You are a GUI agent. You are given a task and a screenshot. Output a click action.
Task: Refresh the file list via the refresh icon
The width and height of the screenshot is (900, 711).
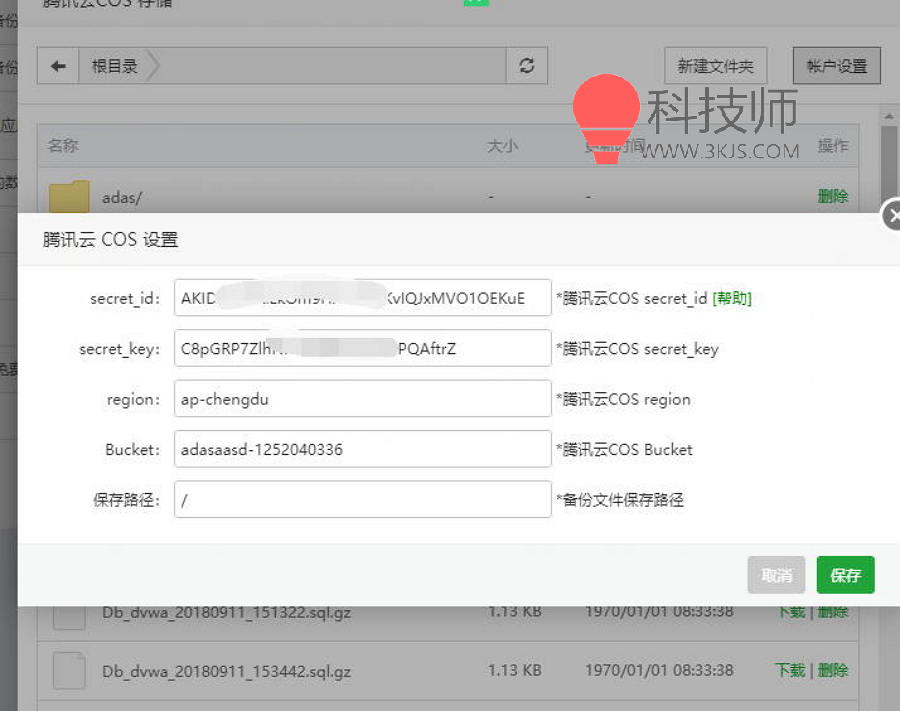(x=527, y=66)
